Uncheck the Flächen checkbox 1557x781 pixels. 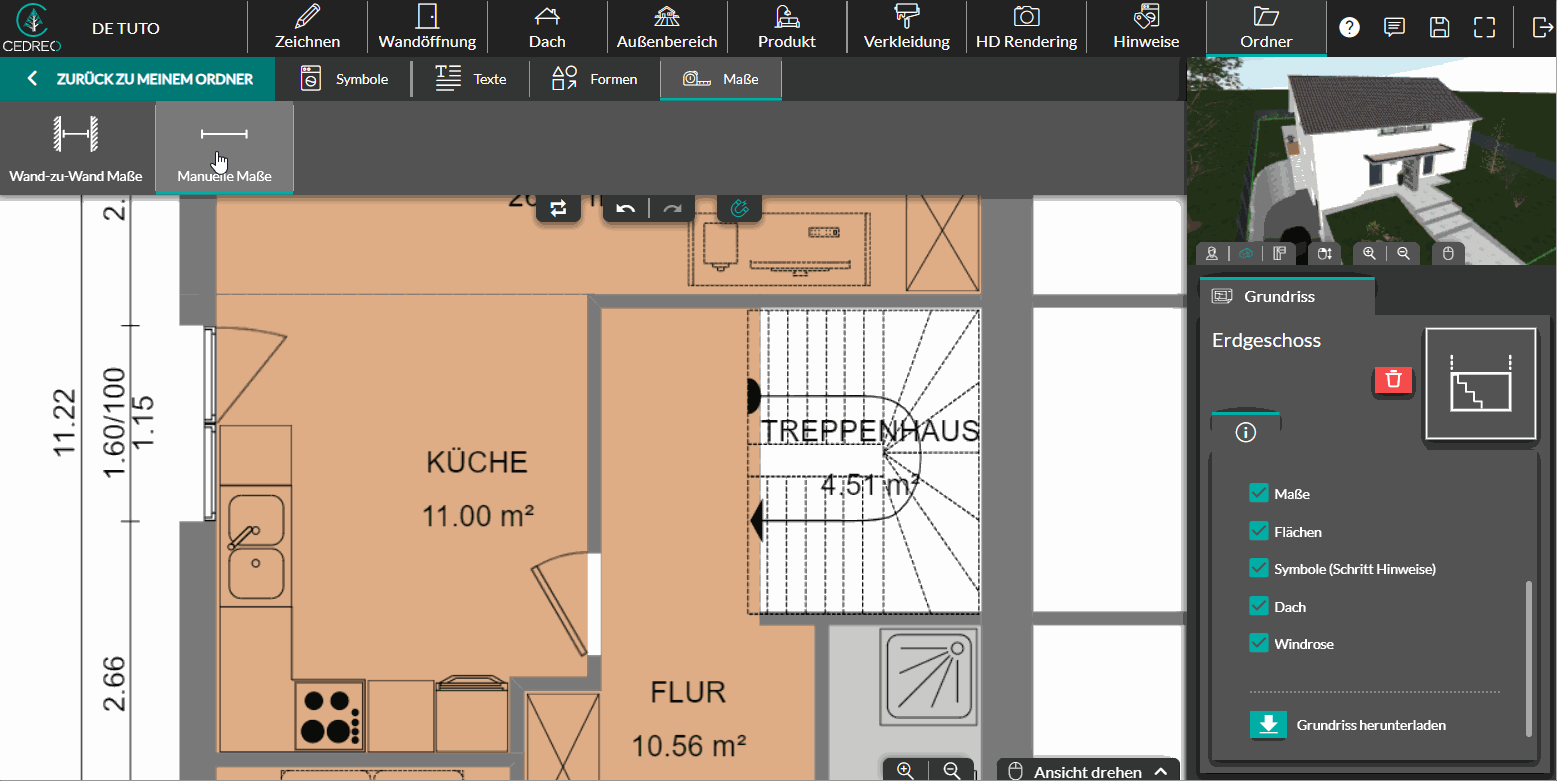[x=1259, y=531]
